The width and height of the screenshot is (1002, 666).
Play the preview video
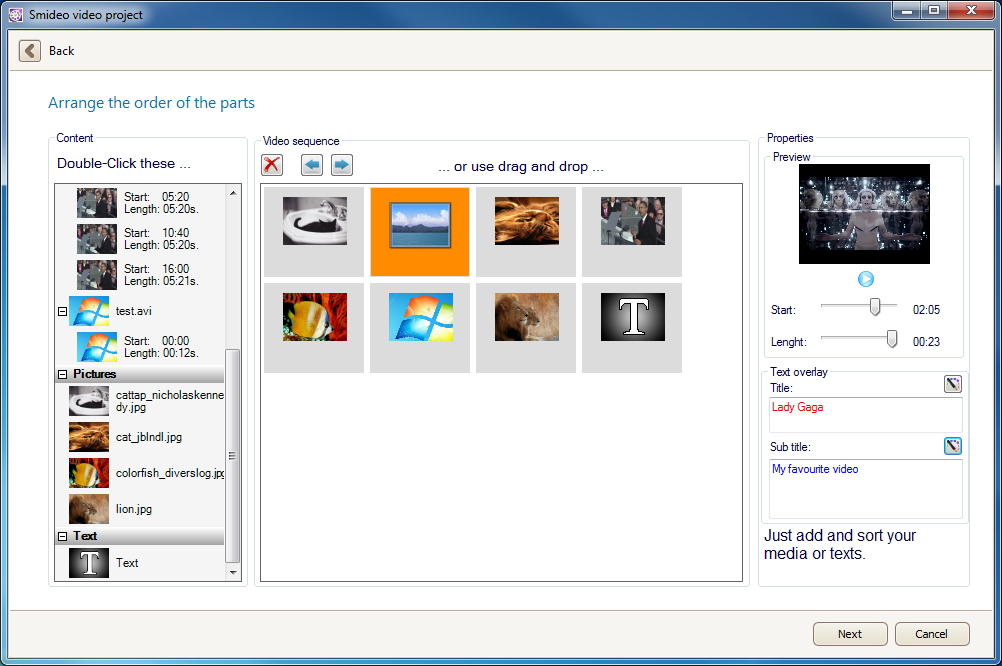point(865,279)
